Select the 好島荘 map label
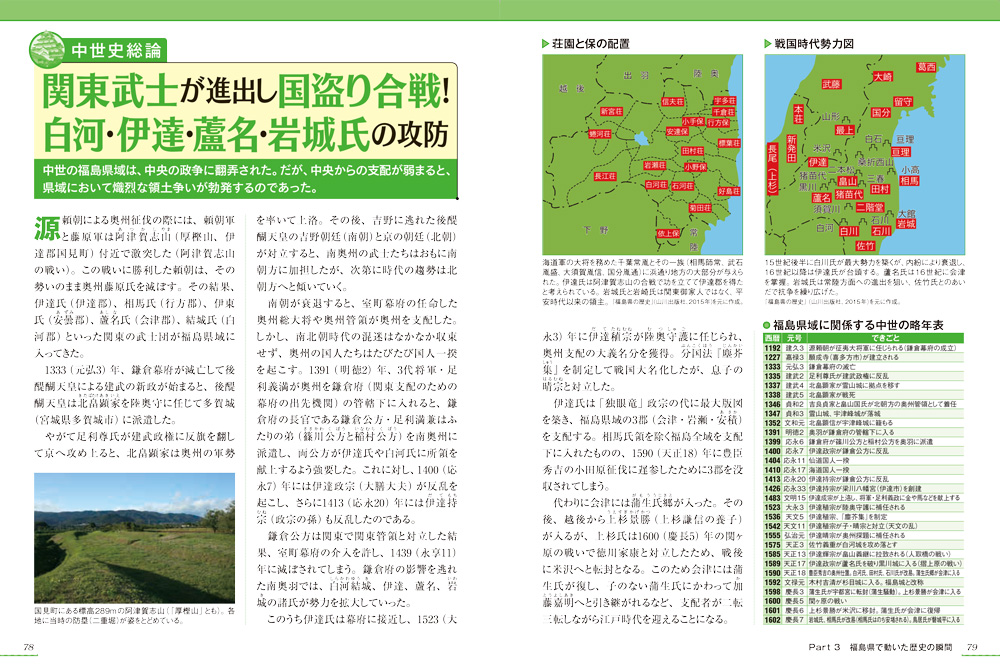Image resolution: width=1000 pixels, height=670 pixels. 729,191
